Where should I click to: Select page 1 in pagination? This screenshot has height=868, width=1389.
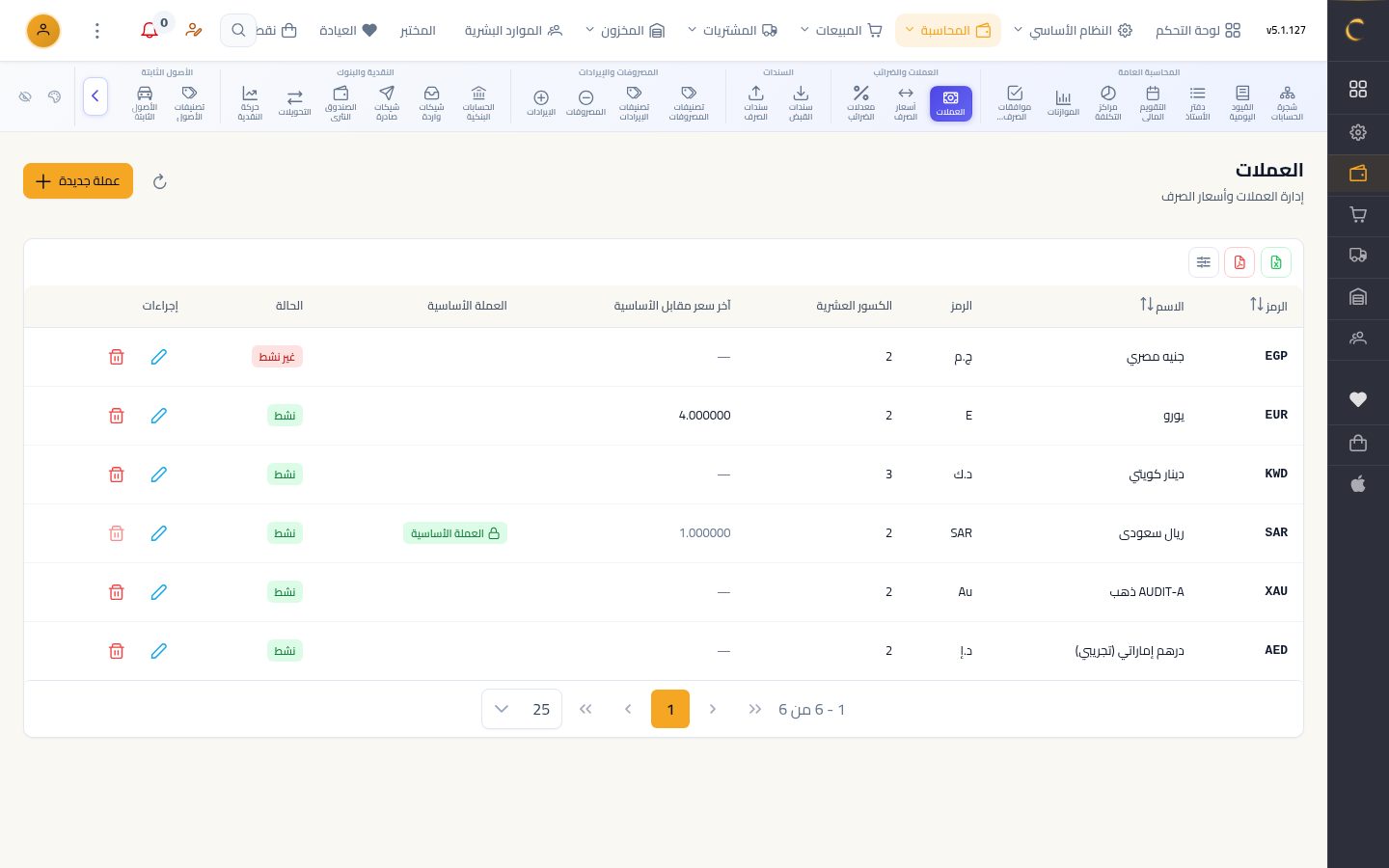pyautogui.click(x=670, y=710)
